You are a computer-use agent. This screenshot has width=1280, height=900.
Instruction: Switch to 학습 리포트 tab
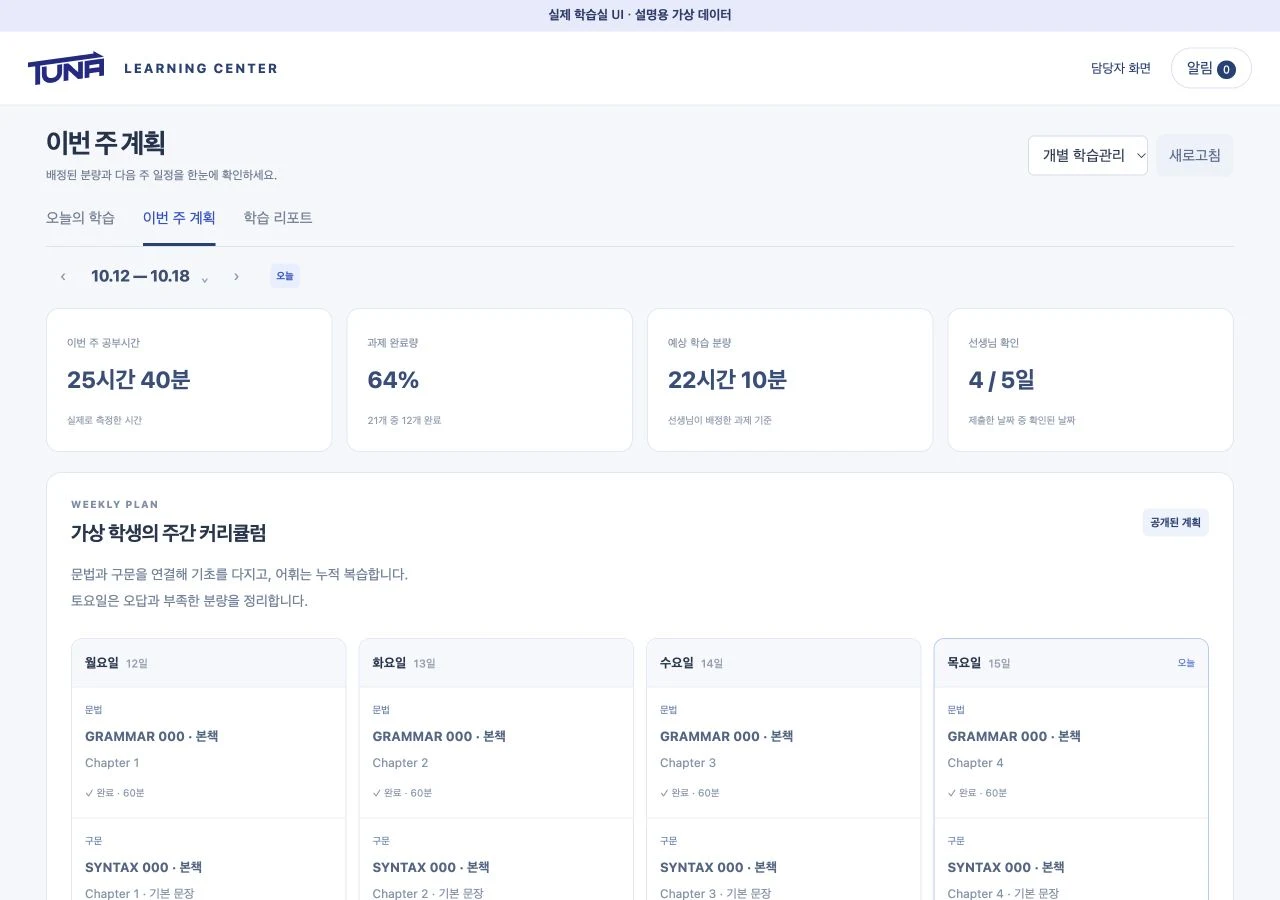(278, 218)
